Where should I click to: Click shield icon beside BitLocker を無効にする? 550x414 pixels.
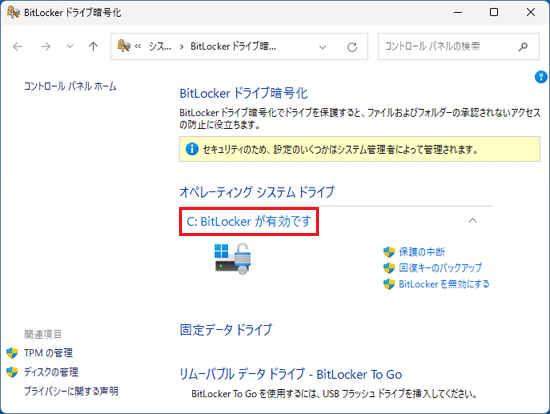tap(389, 284)
